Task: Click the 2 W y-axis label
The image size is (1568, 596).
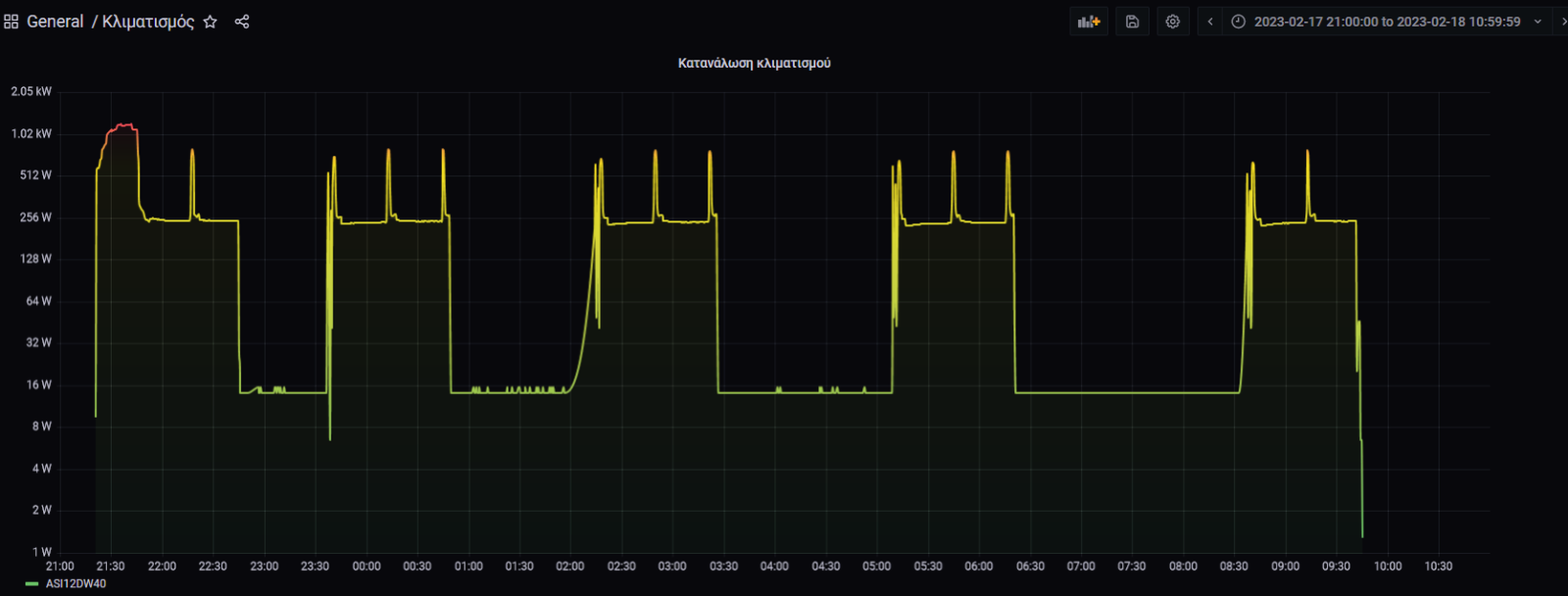Action: tap(42, 511)
